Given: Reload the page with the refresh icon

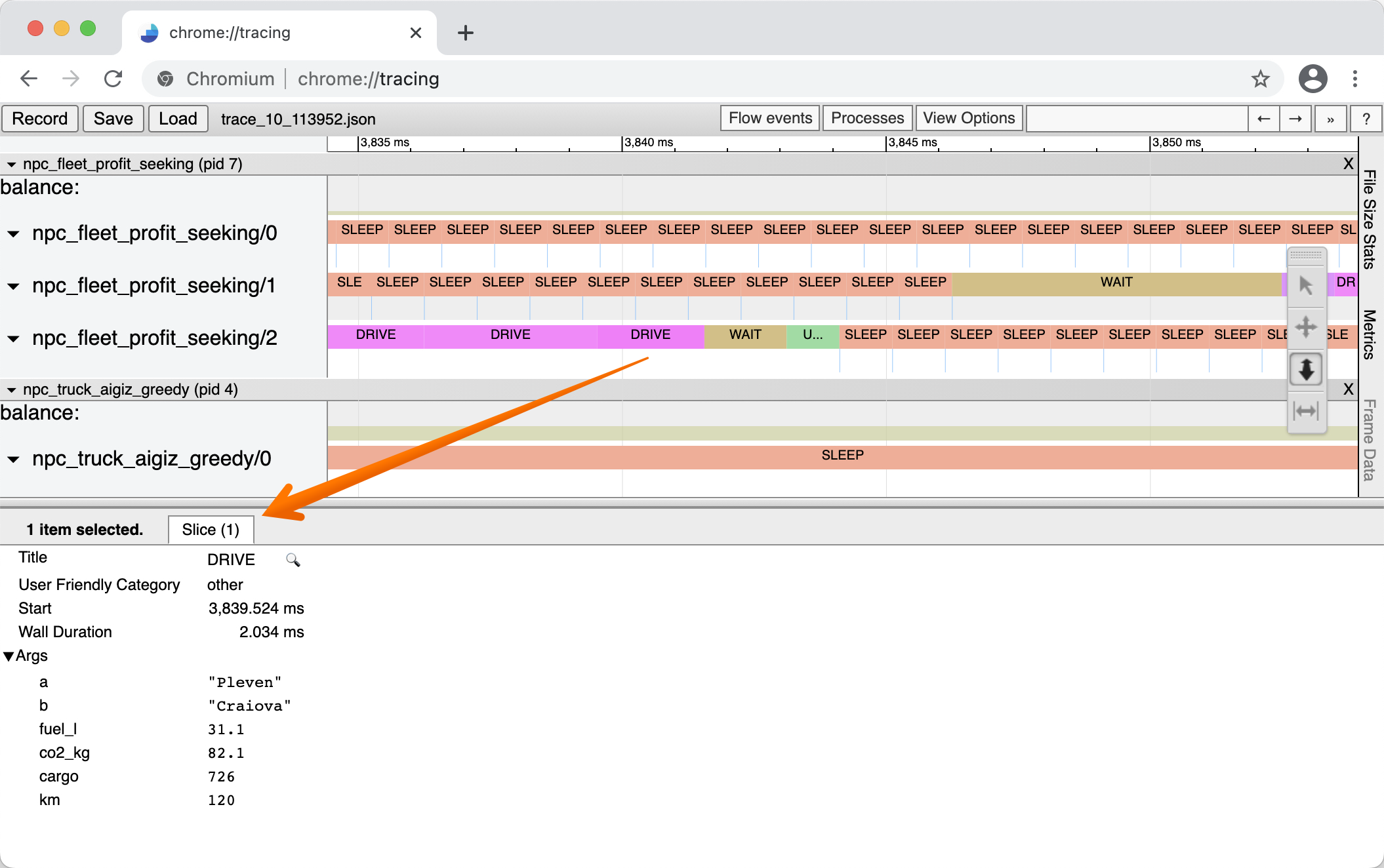Looking at the screenshot, I should [x=113, y=79].
